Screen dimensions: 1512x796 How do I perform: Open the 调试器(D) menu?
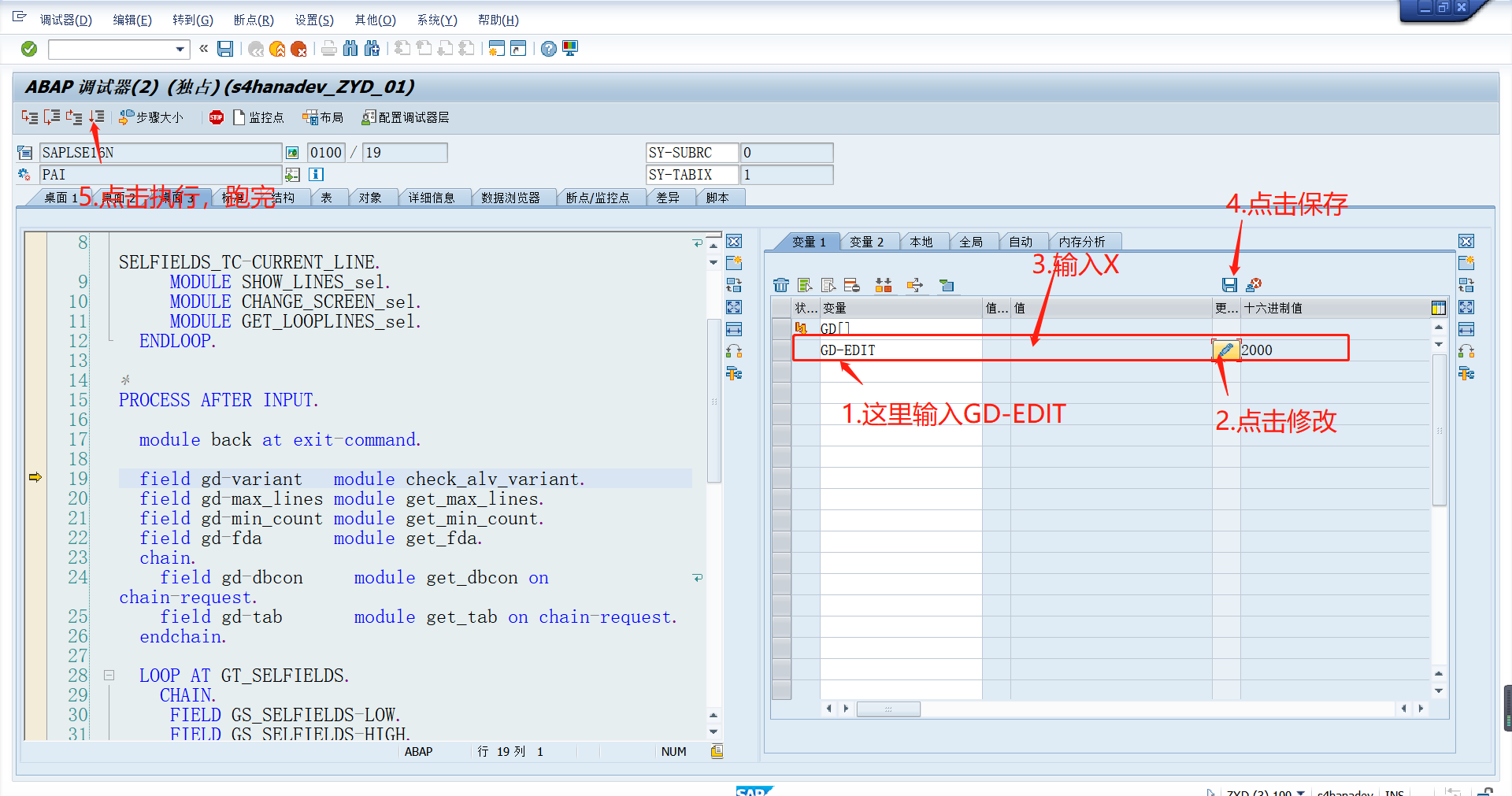click(66, 20)
